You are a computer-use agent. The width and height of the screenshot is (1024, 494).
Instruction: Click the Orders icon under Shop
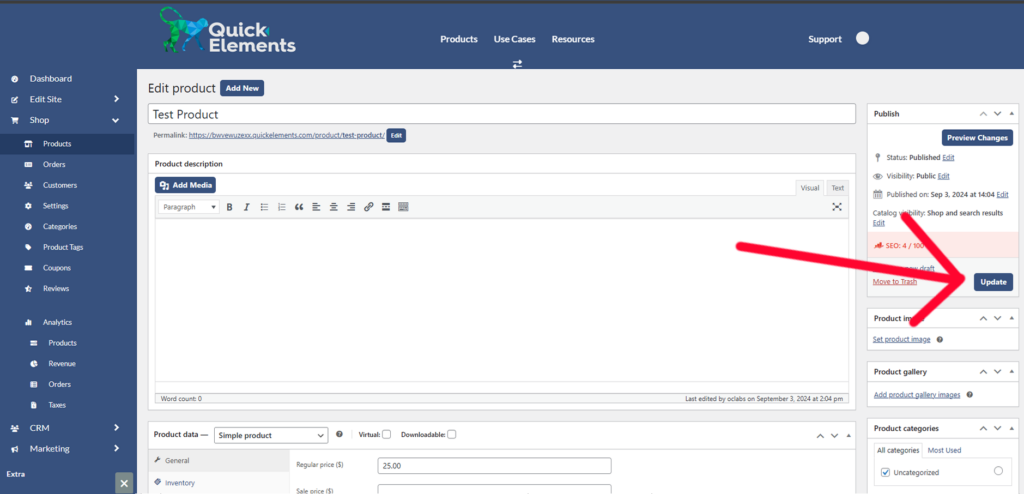pos(28,165)
